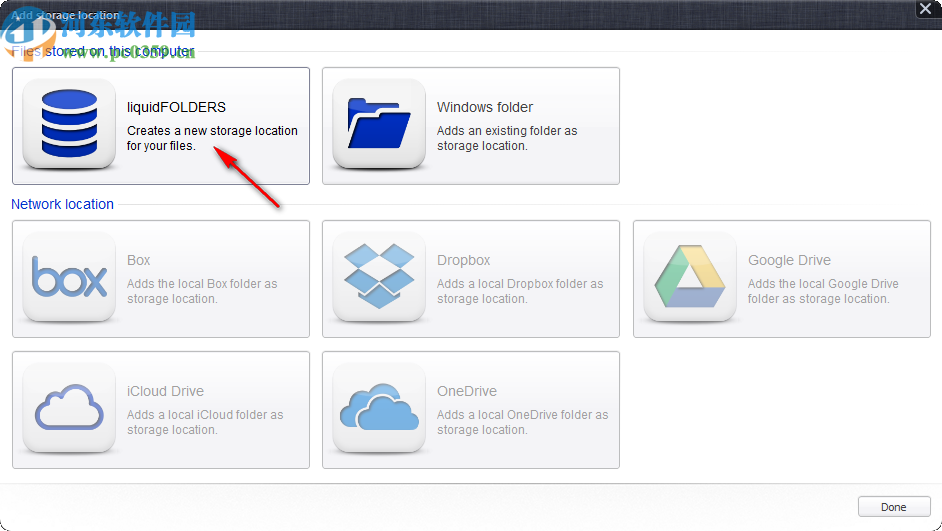Screen dimensions: 942x531
Task: Choose the iCloud Drive title label
Action: click(165, 392)
